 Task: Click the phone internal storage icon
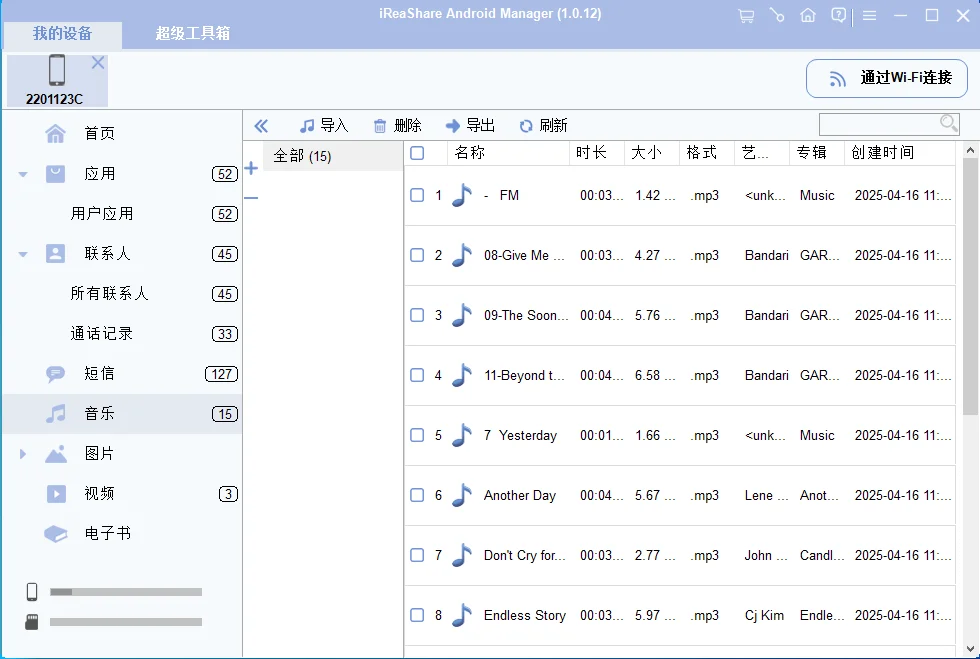coord(32,591)
